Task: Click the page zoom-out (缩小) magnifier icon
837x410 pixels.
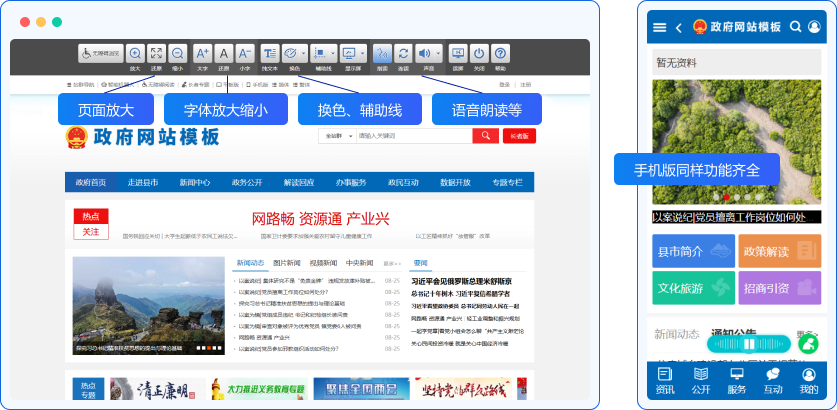Action: tap(177, 54)
